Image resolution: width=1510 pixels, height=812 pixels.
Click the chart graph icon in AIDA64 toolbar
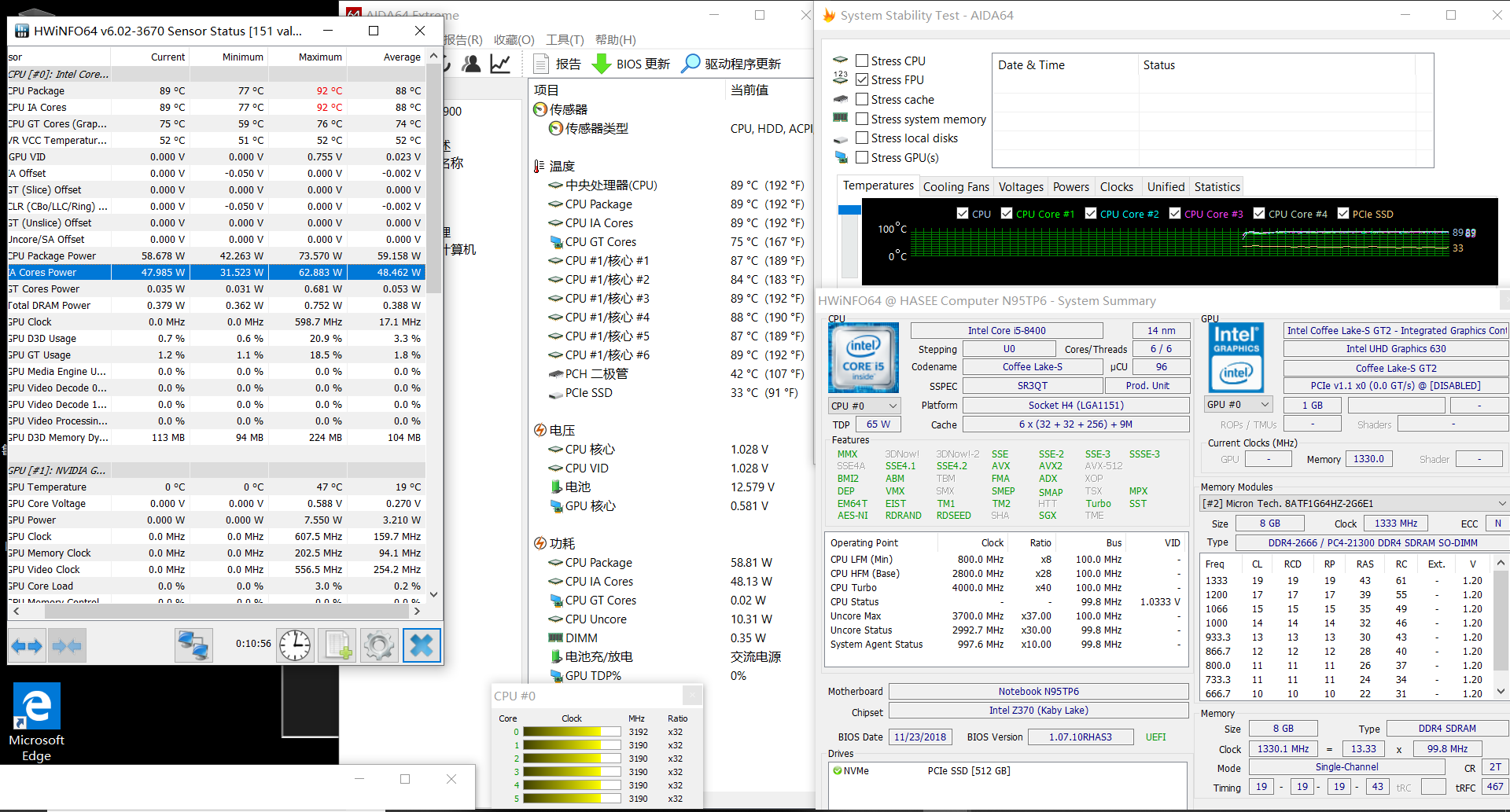[x=500, y=63]
